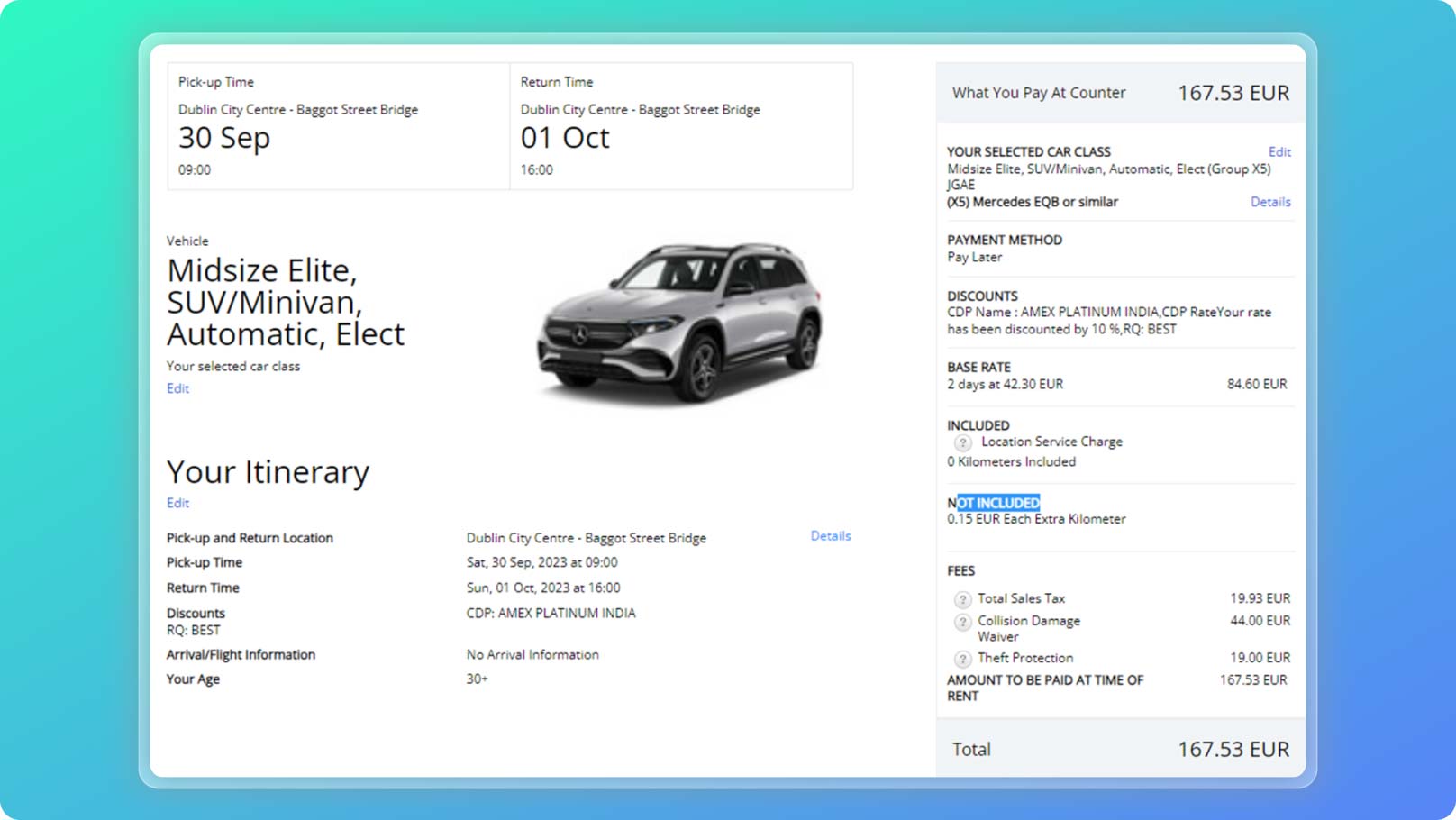1456x820 pixels.
Task: Click Edit under Your selected car class
Action: 177,388
